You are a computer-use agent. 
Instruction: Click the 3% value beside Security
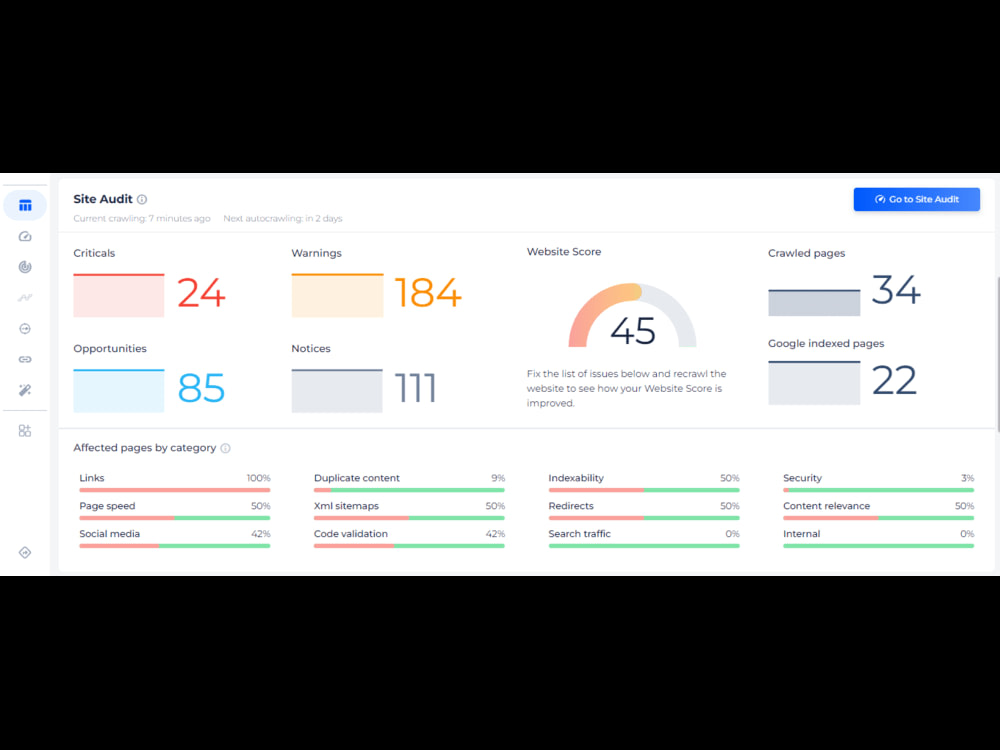tap(967, 478)
